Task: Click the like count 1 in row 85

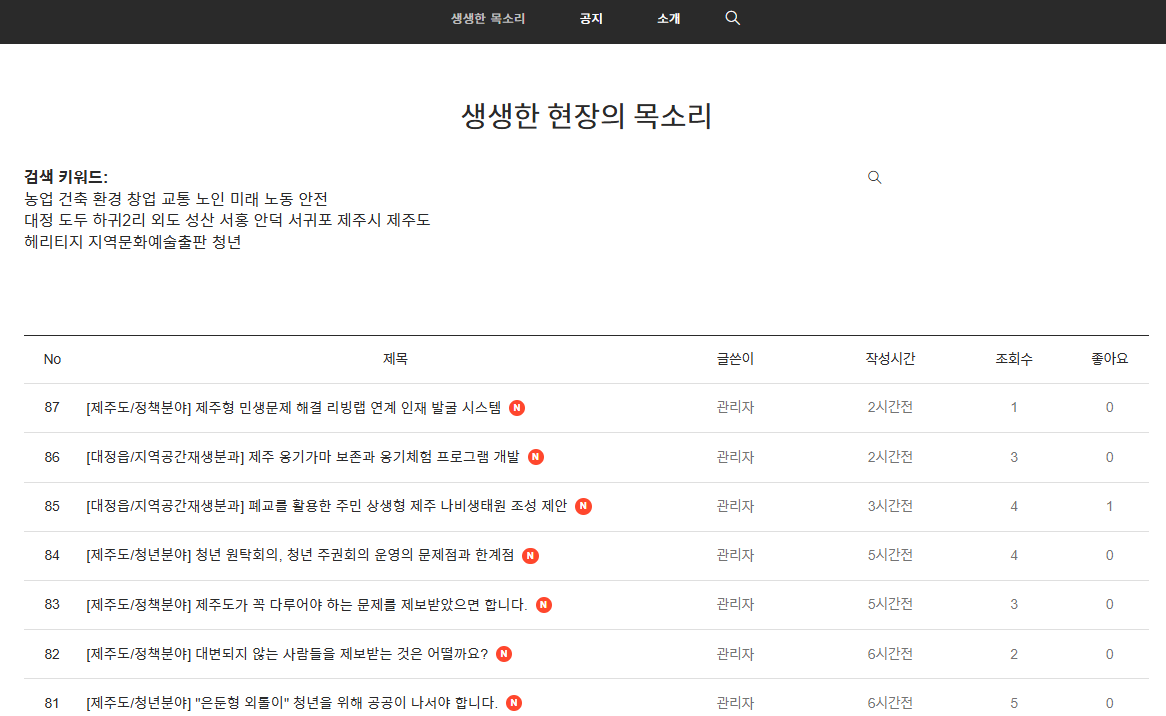Action: tap(1109, 506)
